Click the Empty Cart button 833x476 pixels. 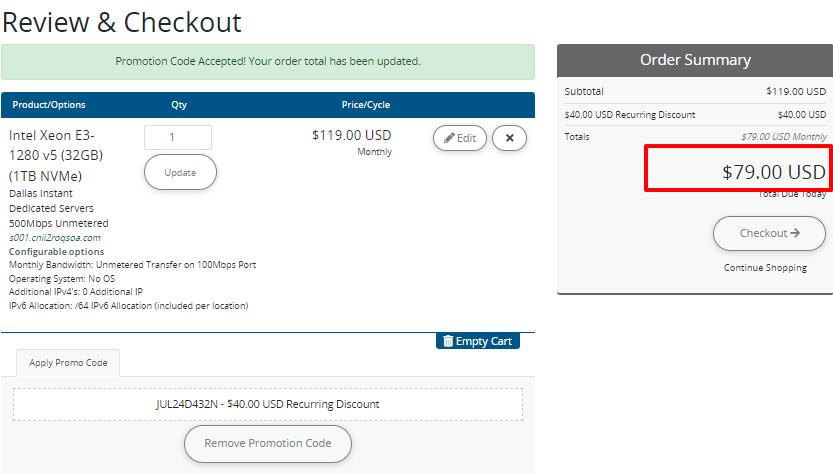coord(478,341)
